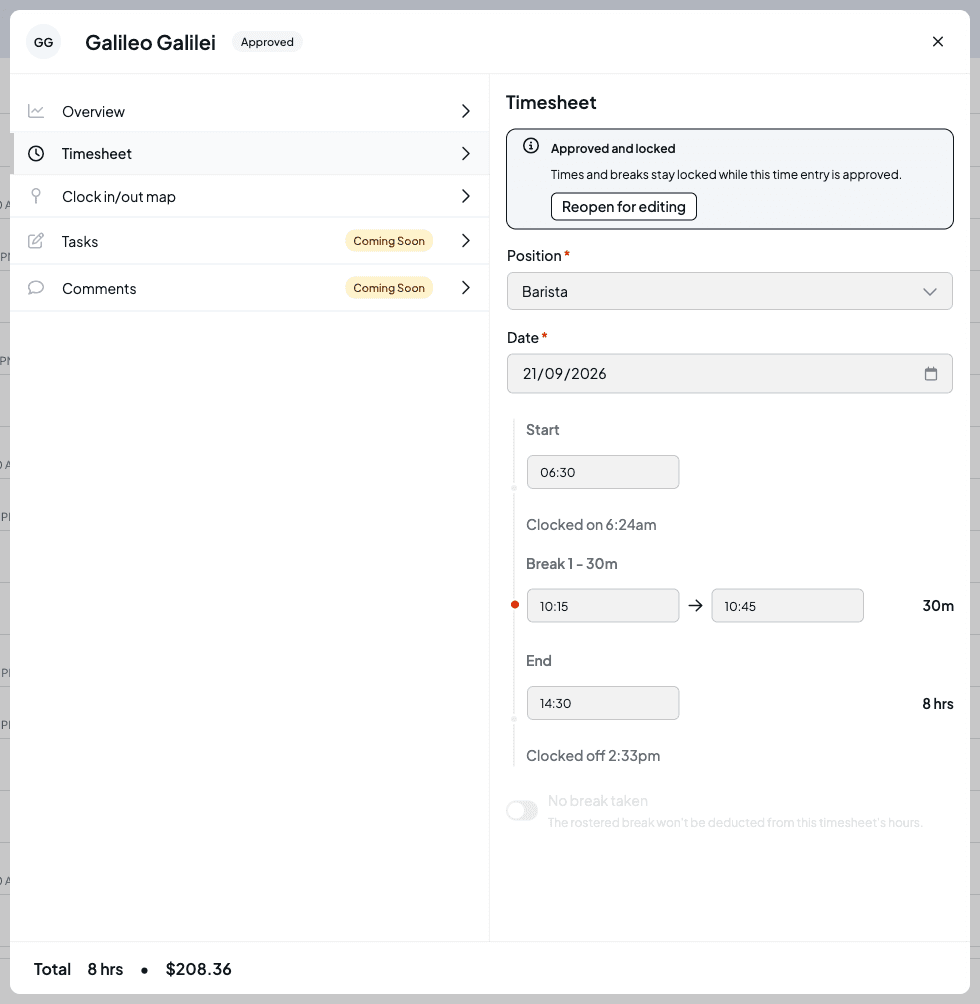Click the Total 8 hrs footer text

click(x=78, y=969)
